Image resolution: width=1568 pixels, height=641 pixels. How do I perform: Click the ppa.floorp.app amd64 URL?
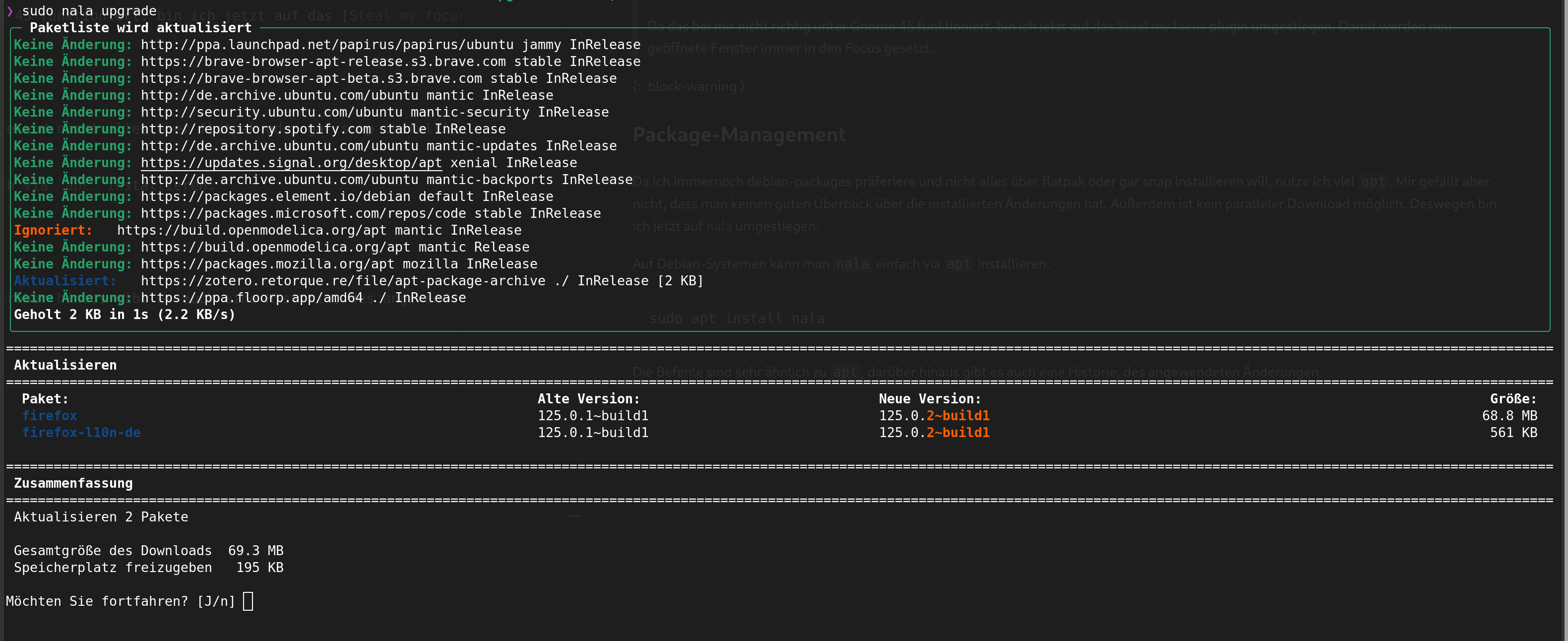251,298
